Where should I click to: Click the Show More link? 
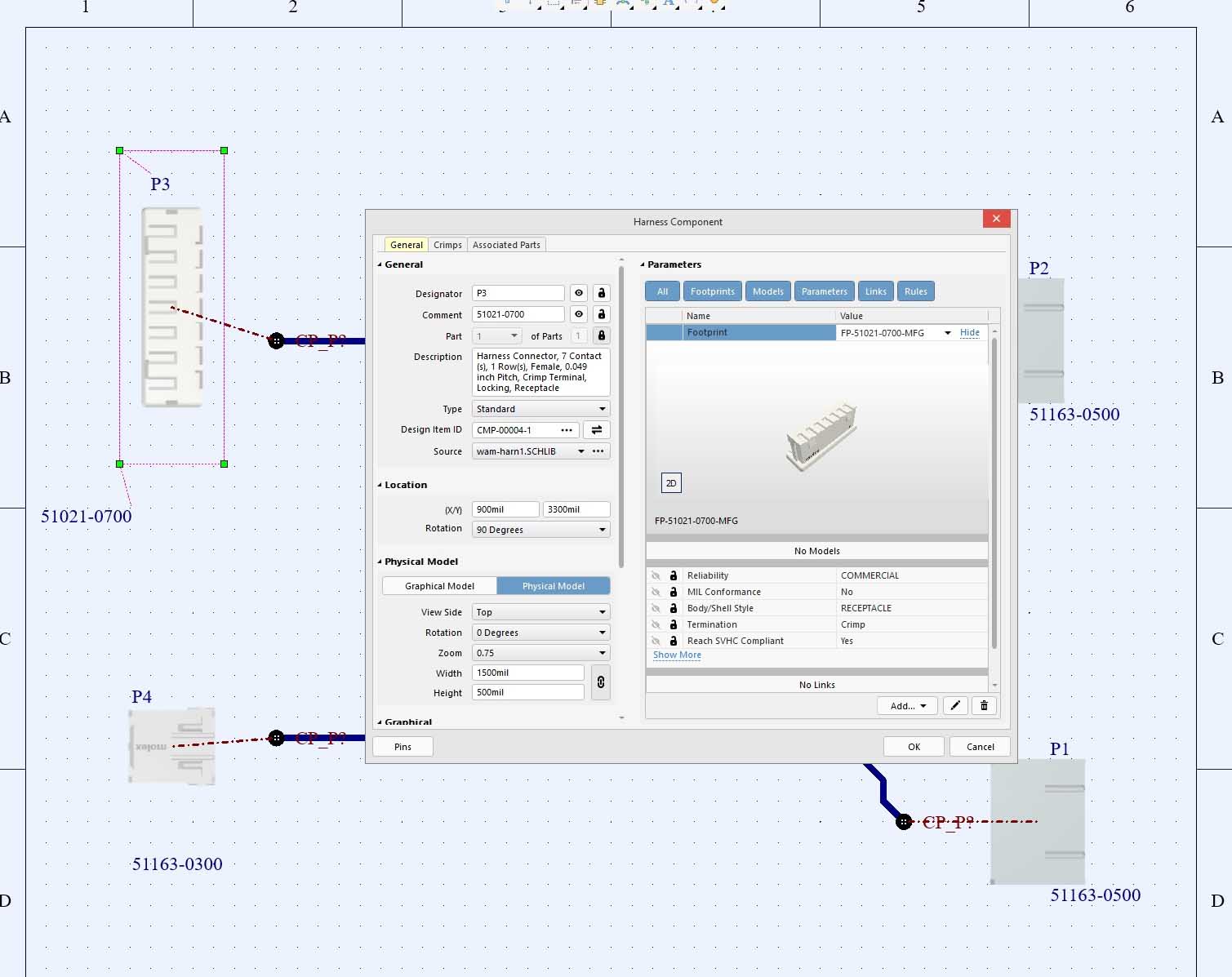pos(677,655)
